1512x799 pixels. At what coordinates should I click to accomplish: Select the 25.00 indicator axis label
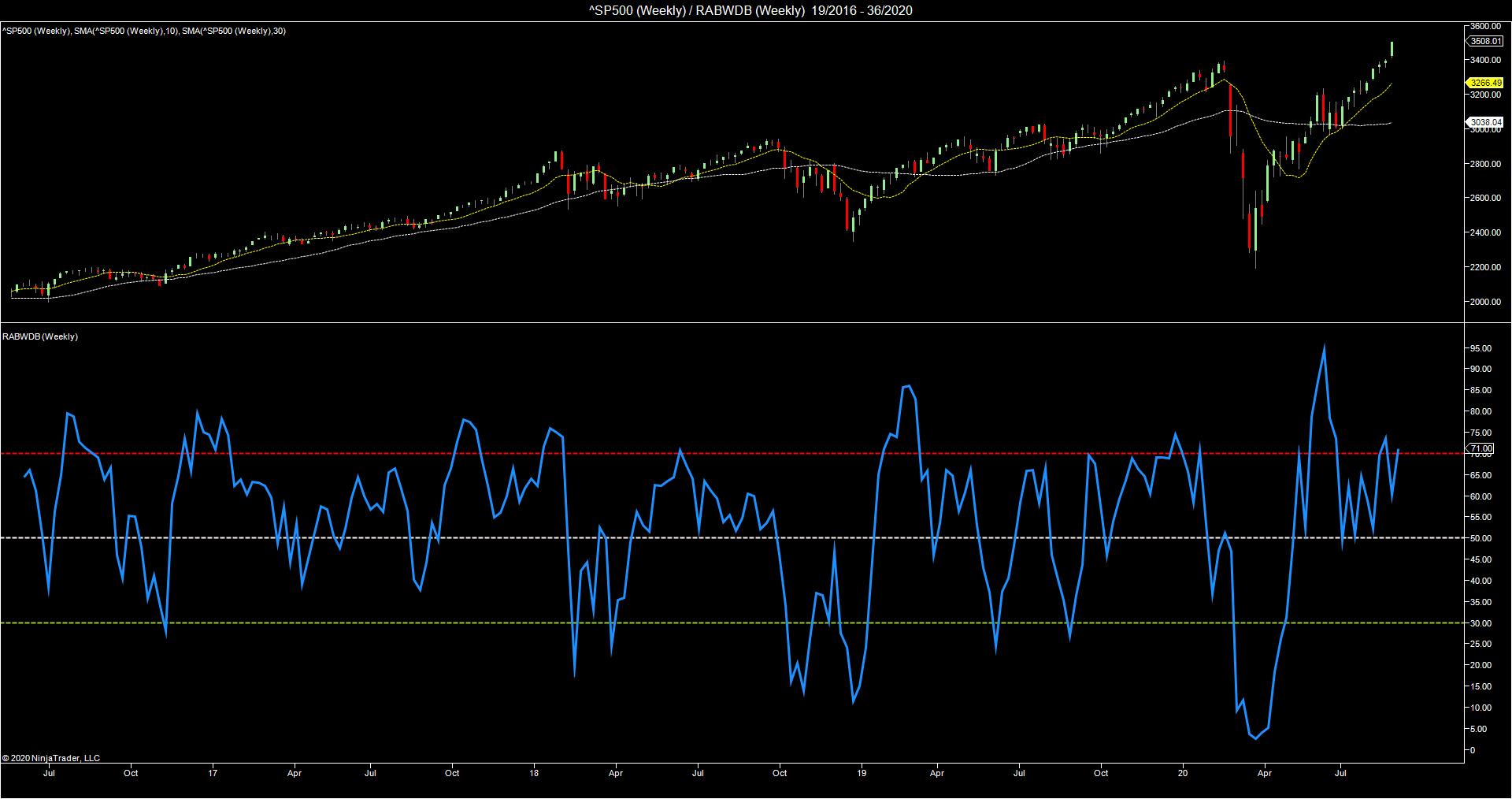[x=1480, y=644]
